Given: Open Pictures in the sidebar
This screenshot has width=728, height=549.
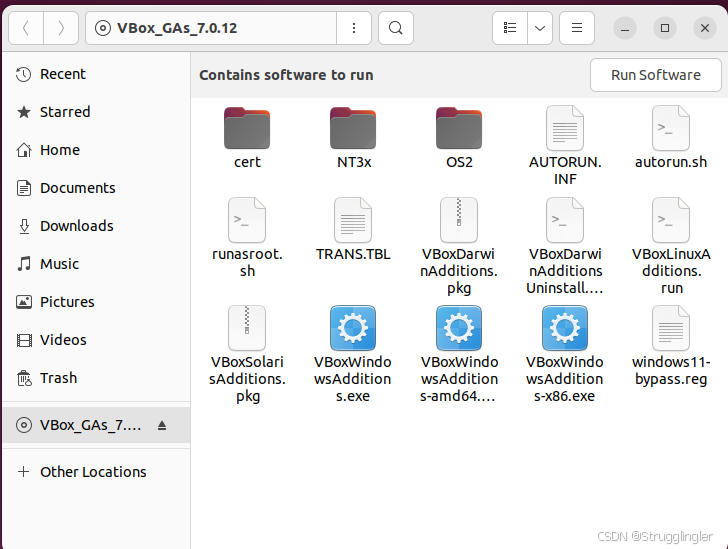Looking at the screenshot, I should pyautogui.click(x=96, y=302).
